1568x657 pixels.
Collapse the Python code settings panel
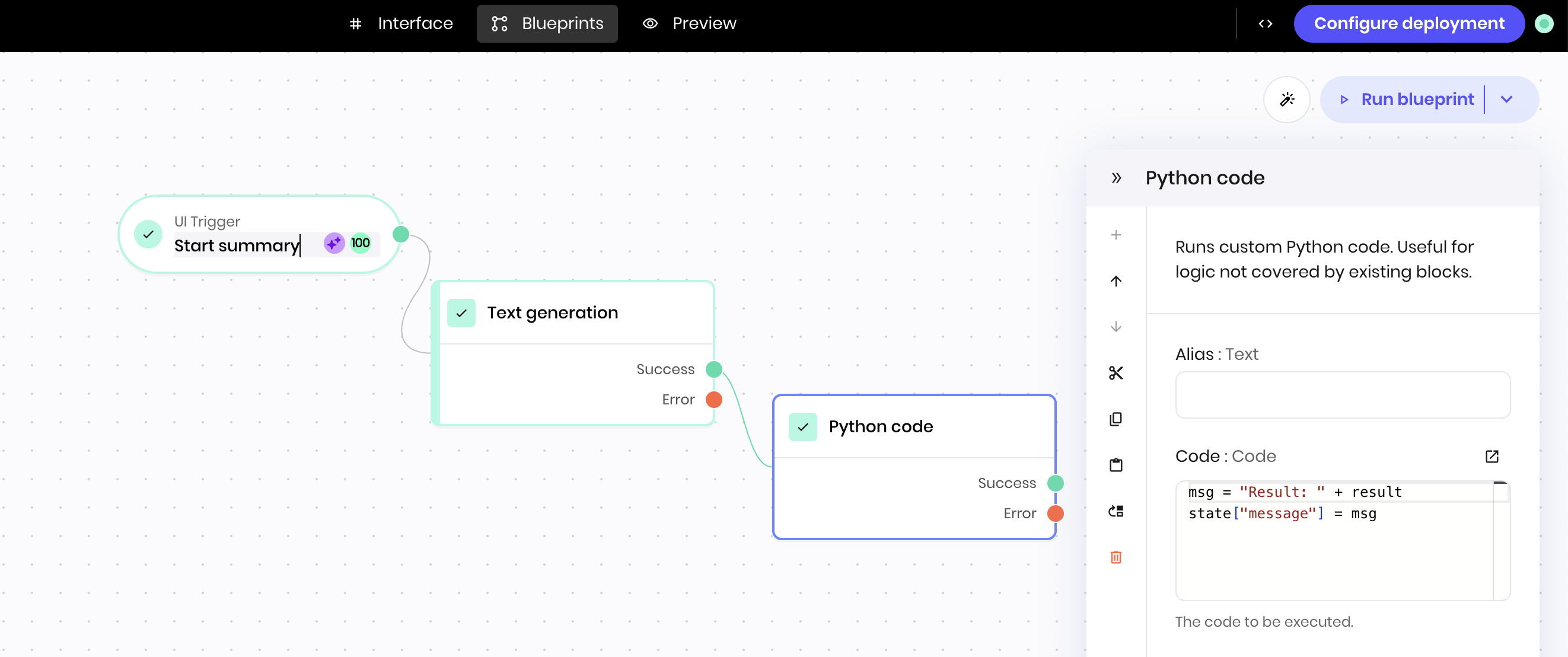coord(1116,178)
